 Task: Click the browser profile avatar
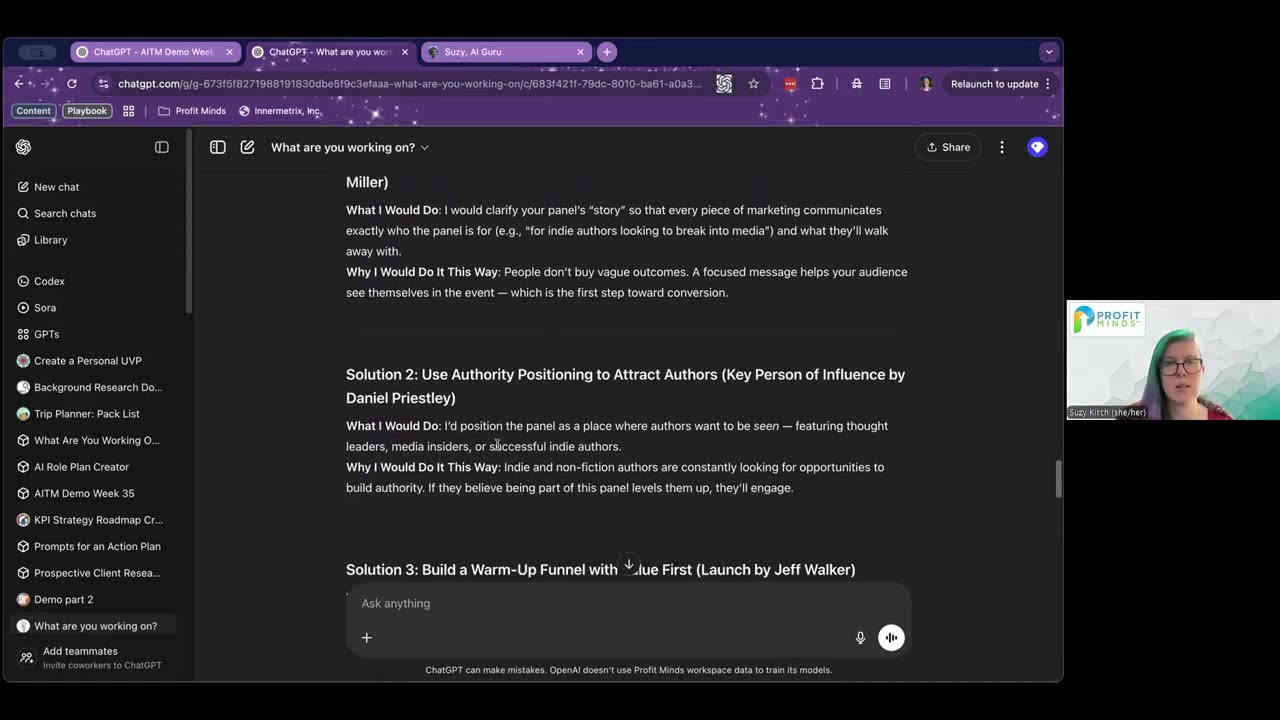point(926,84)
